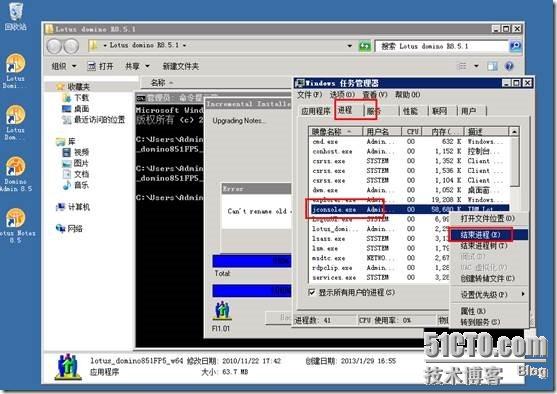Open the Domino Admin 8.5 desktop shortcut
The image size is (557, 394).
(x=16, y=173)
